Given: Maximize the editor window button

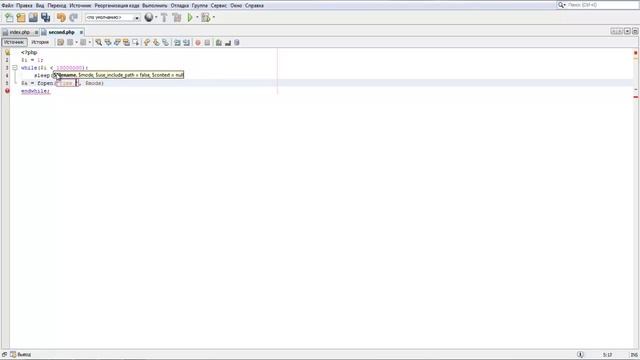Looking at the screenshot, I should click(635, 31).
